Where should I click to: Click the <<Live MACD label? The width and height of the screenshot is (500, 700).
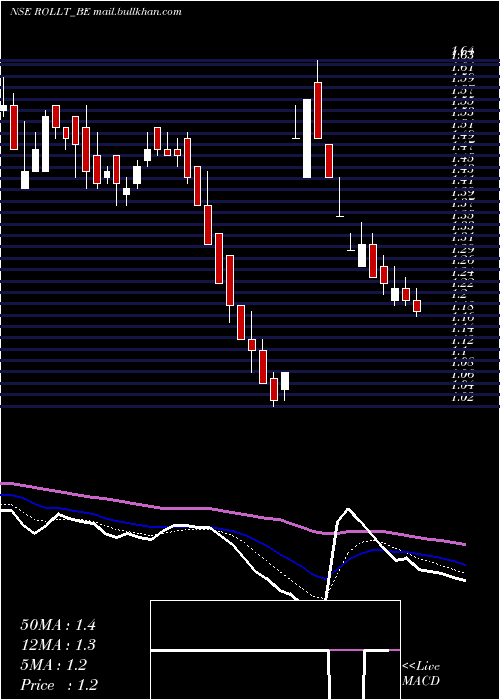(x=421, y=673)
